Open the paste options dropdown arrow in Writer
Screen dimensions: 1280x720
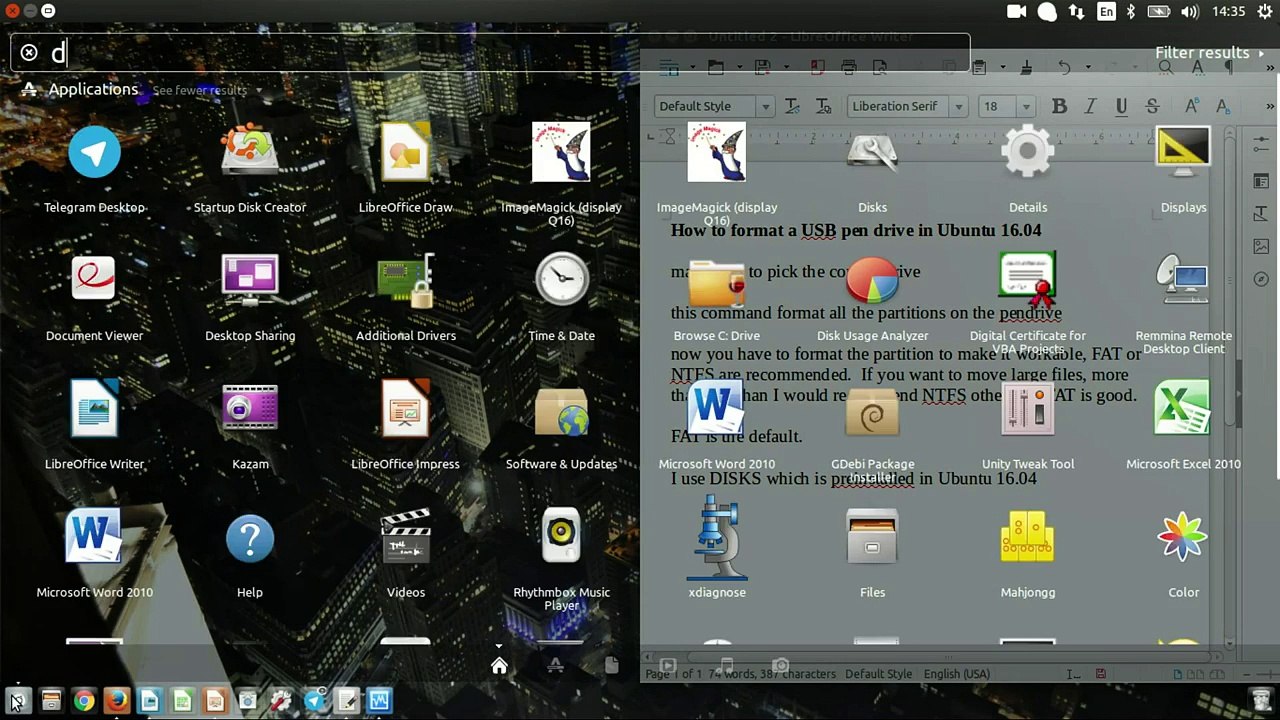point(1001,68)
